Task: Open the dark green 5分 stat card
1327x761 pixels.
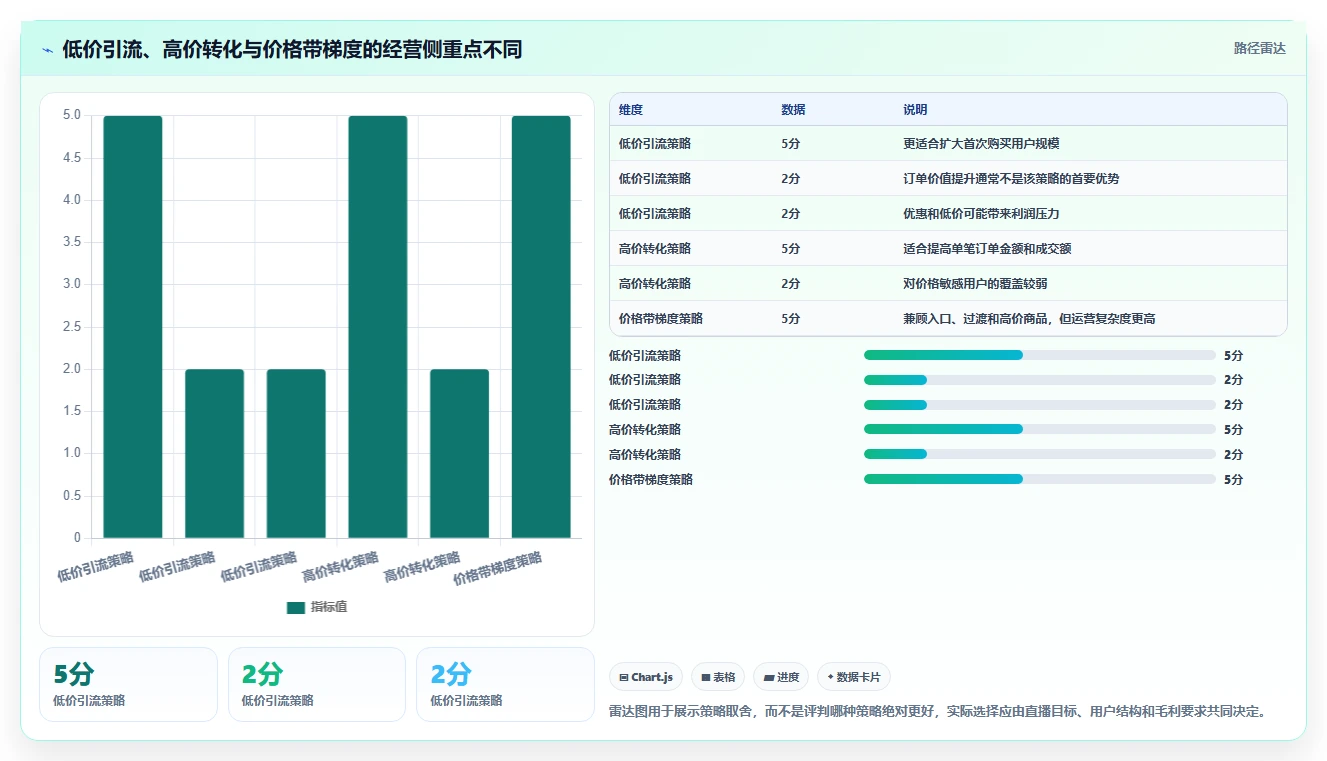Action: pyautogui.click(x=128, y=684)
